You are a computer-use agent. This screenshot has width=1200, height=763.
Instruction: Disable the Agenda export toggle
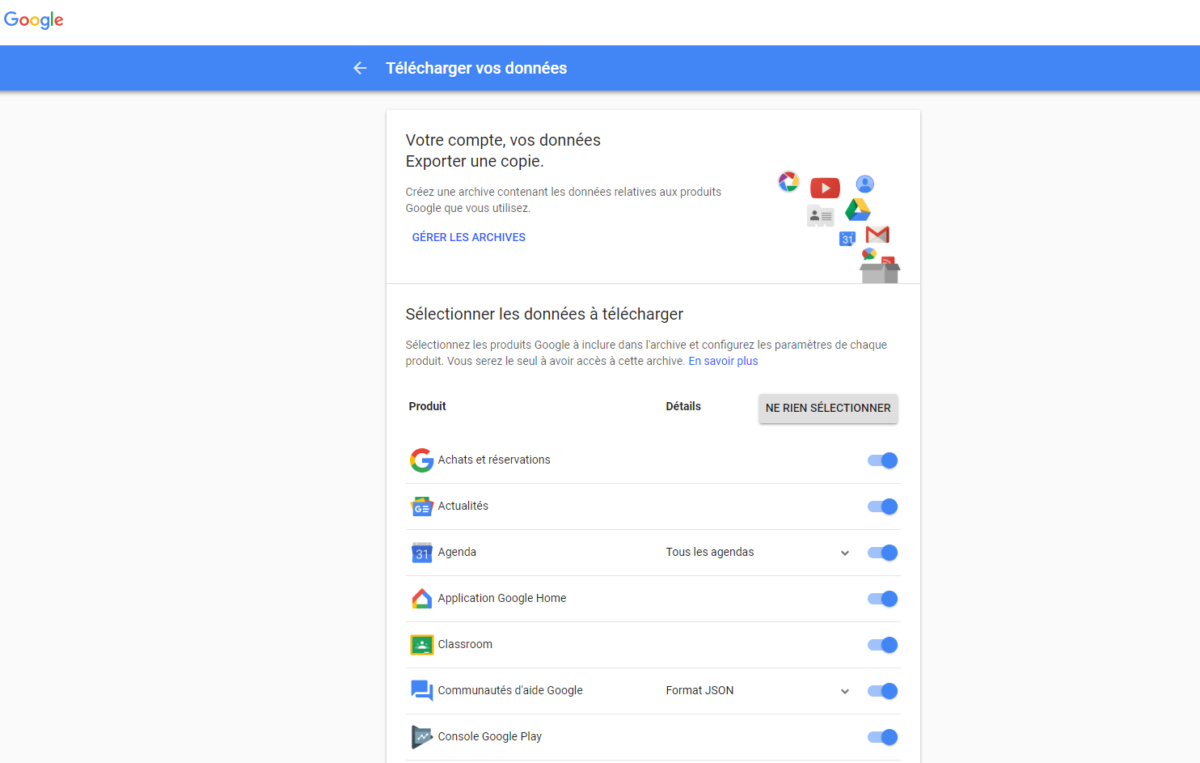tap(882, 552)
